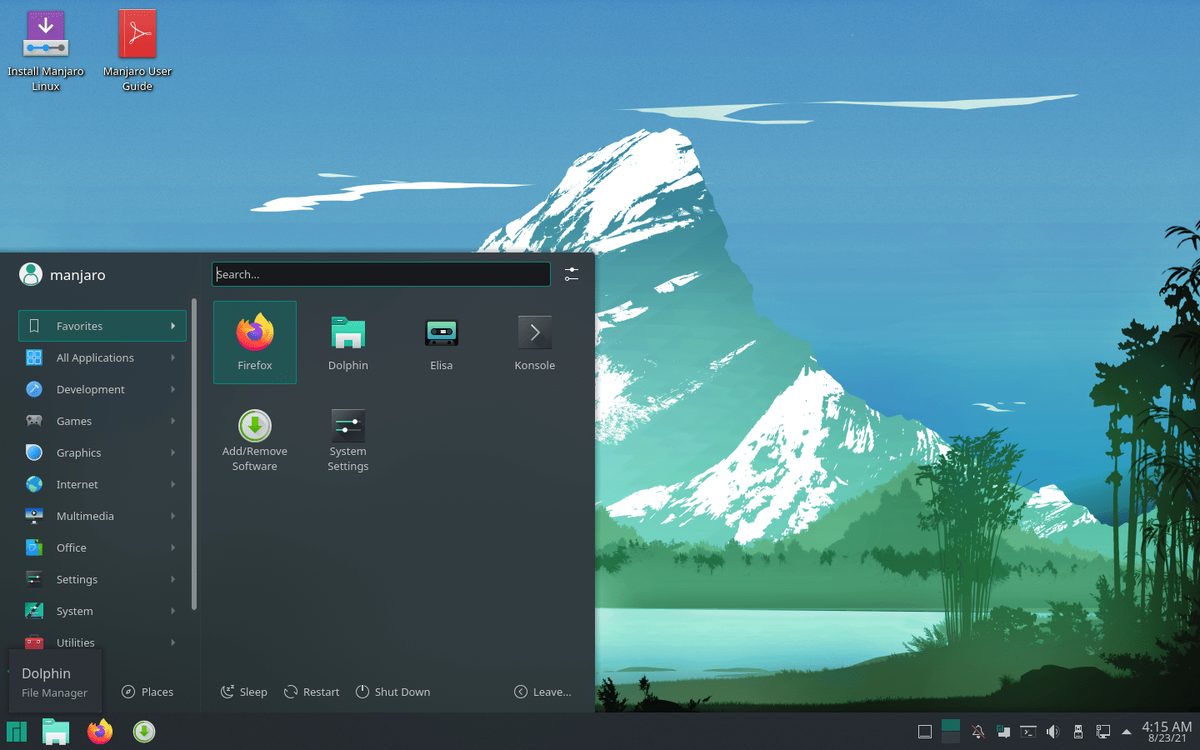Switch to the Places tab

point(148,691)
